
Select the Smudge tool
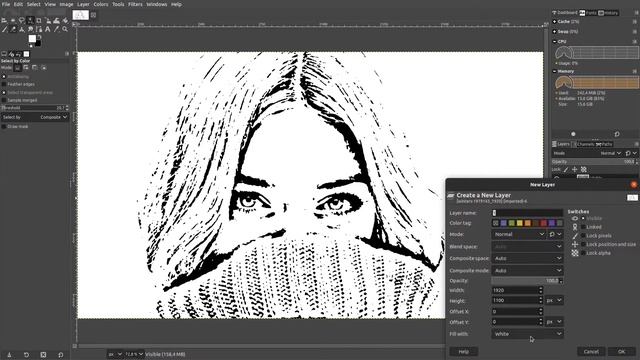(x=30, y=29)
